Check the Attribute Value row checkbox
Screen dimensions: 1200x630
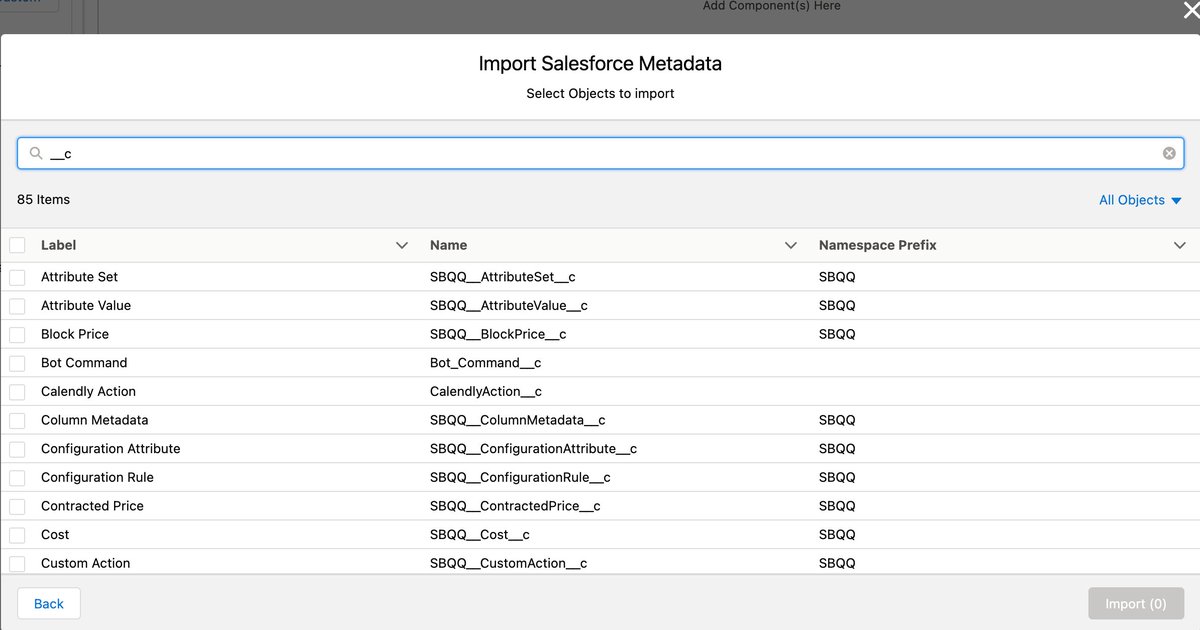(17, 306)
